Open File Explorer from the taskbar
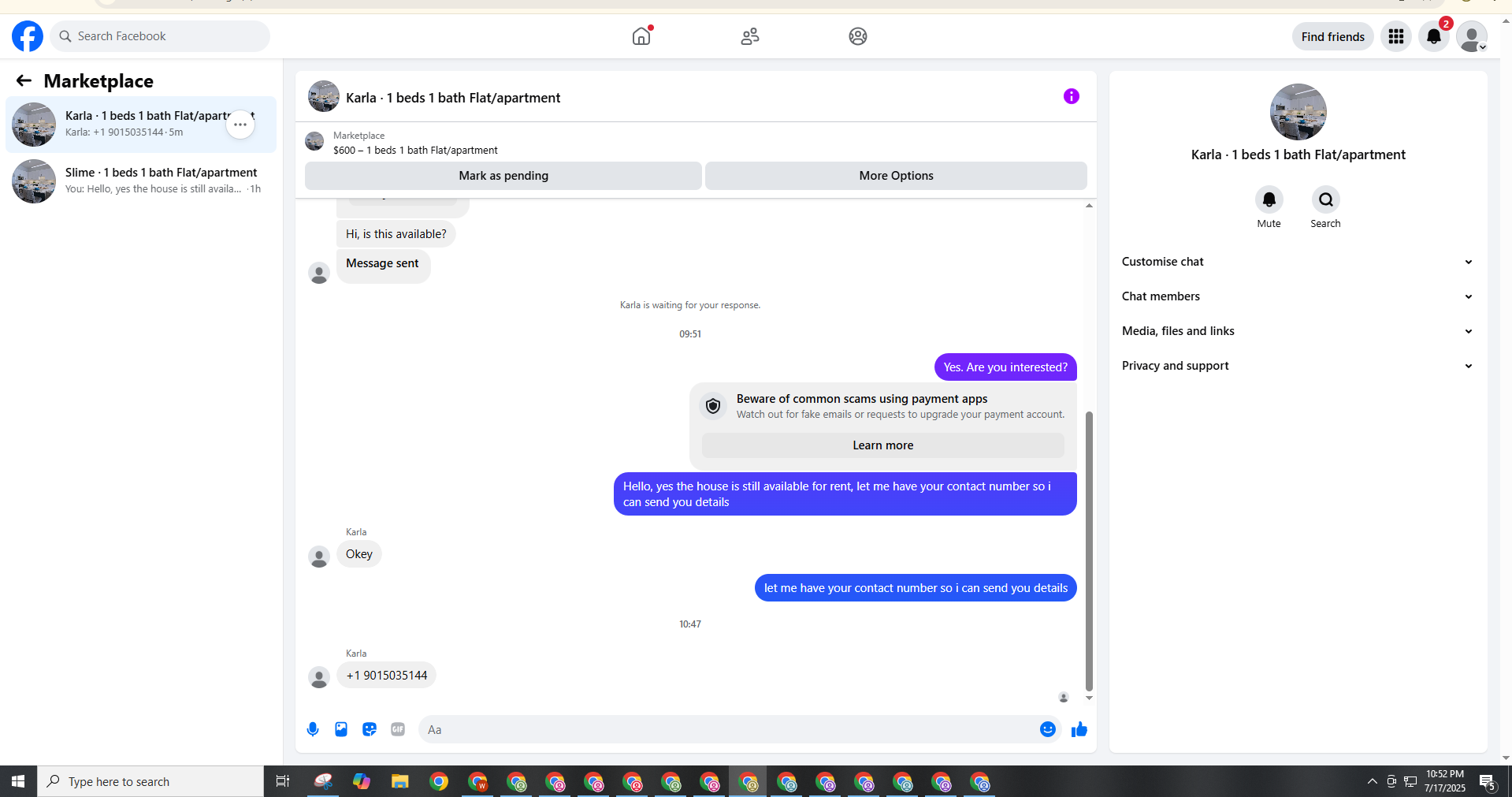The height and width of the screenshot is (797, 1512). 400,781
